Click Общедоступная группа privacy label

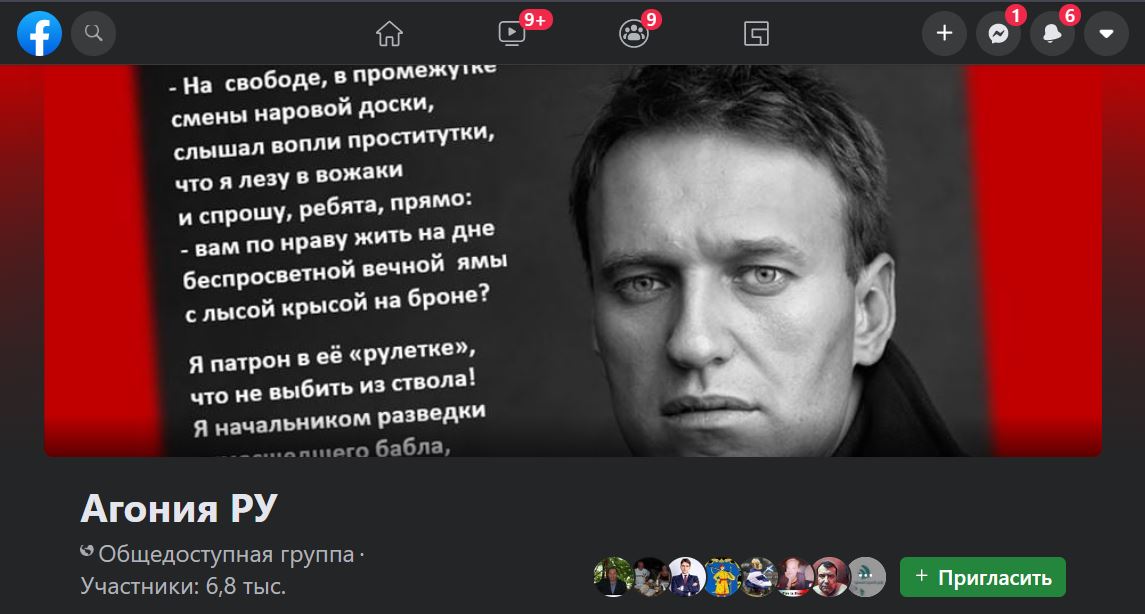[x=226, y=554]
